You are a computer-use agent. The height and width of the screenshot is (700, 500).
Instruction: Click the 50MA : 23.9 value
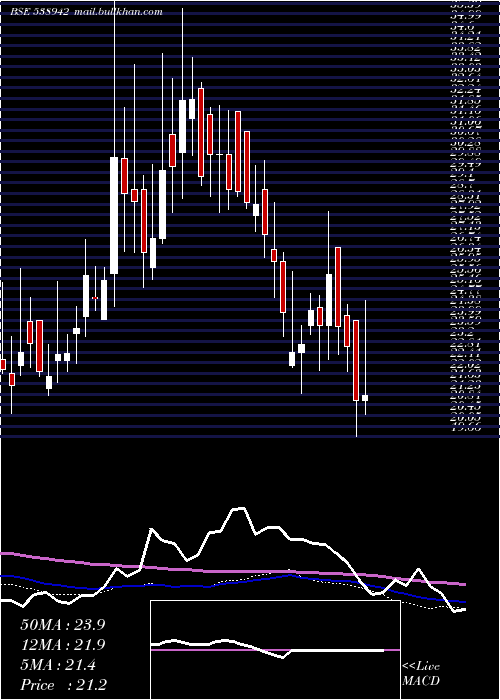pos(62,625)
